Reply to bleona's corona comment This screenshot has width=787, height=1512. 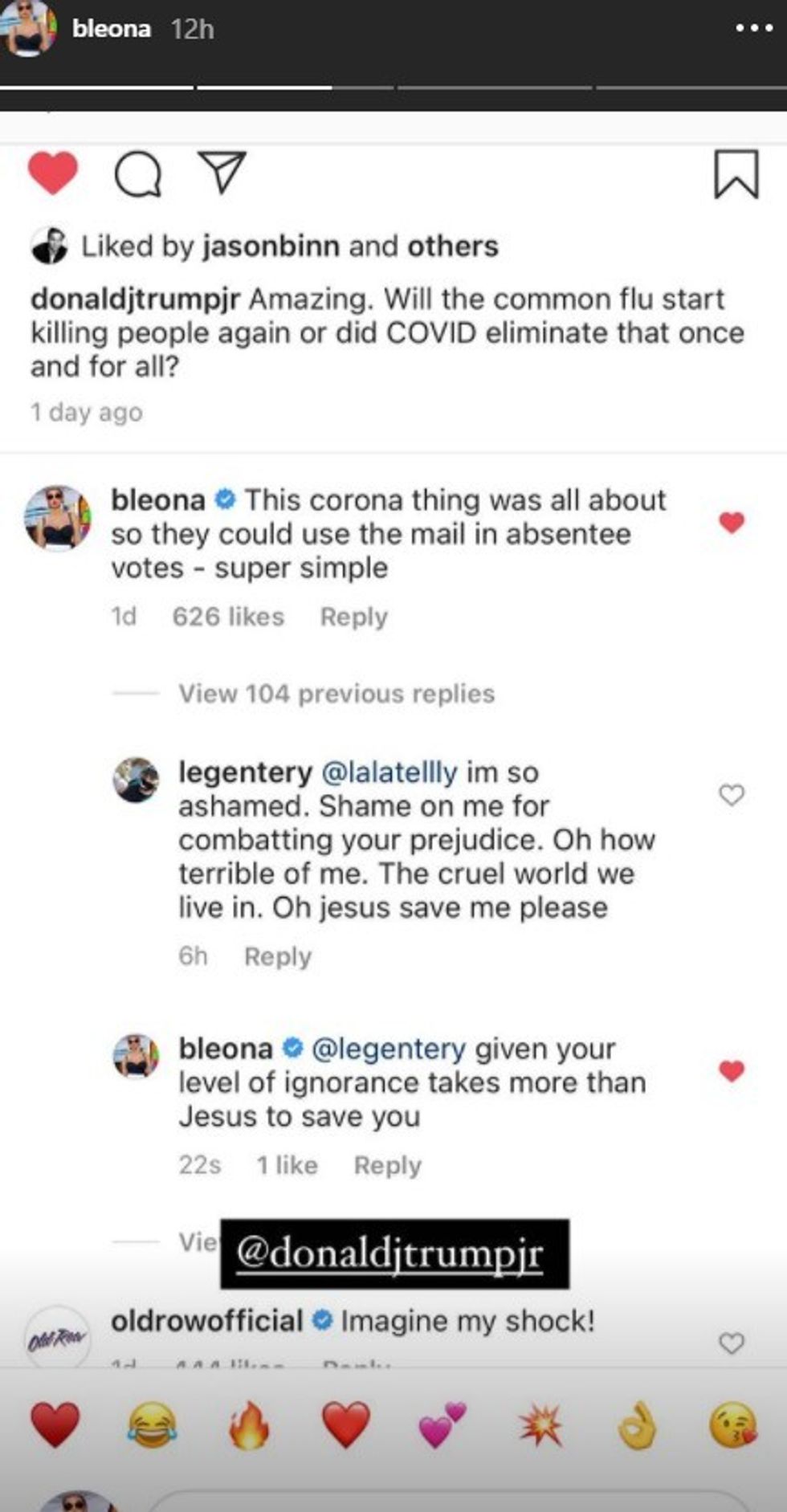(354, 617)
